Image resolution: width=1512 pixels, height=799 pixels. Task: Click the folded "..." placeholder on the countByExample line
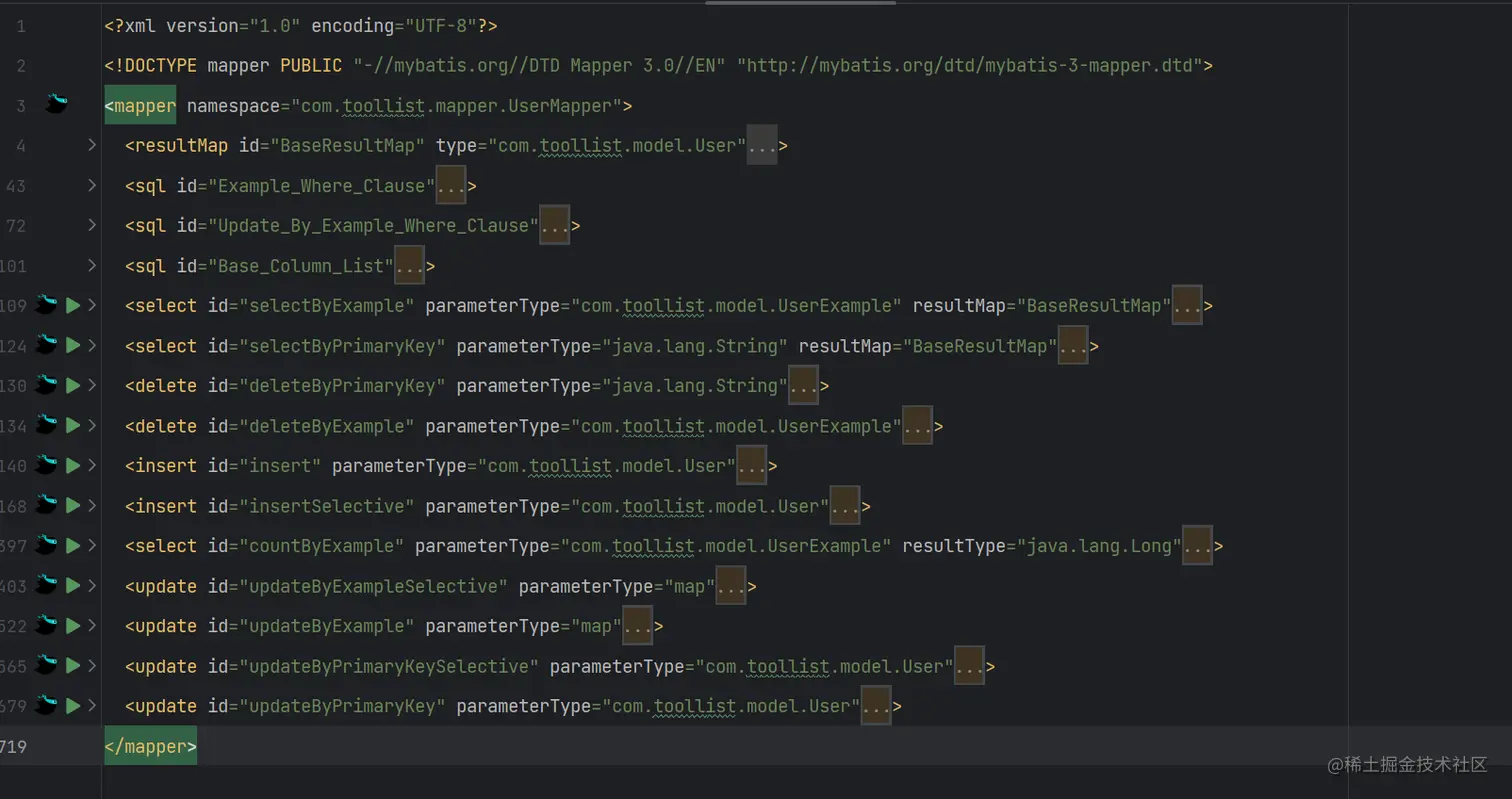[x=1198, y=546]
